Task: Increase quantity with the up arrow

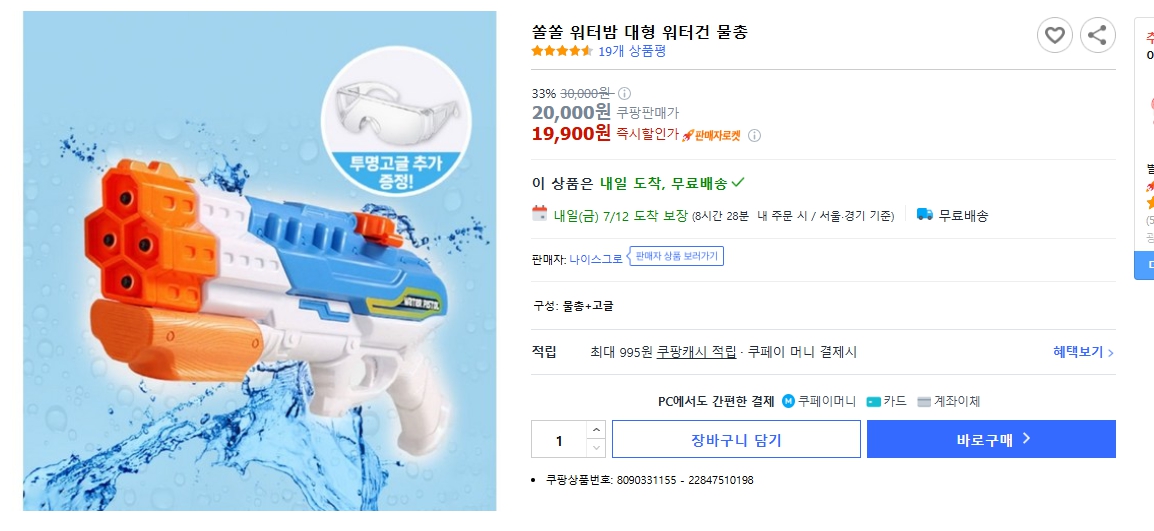Action: 596,430
